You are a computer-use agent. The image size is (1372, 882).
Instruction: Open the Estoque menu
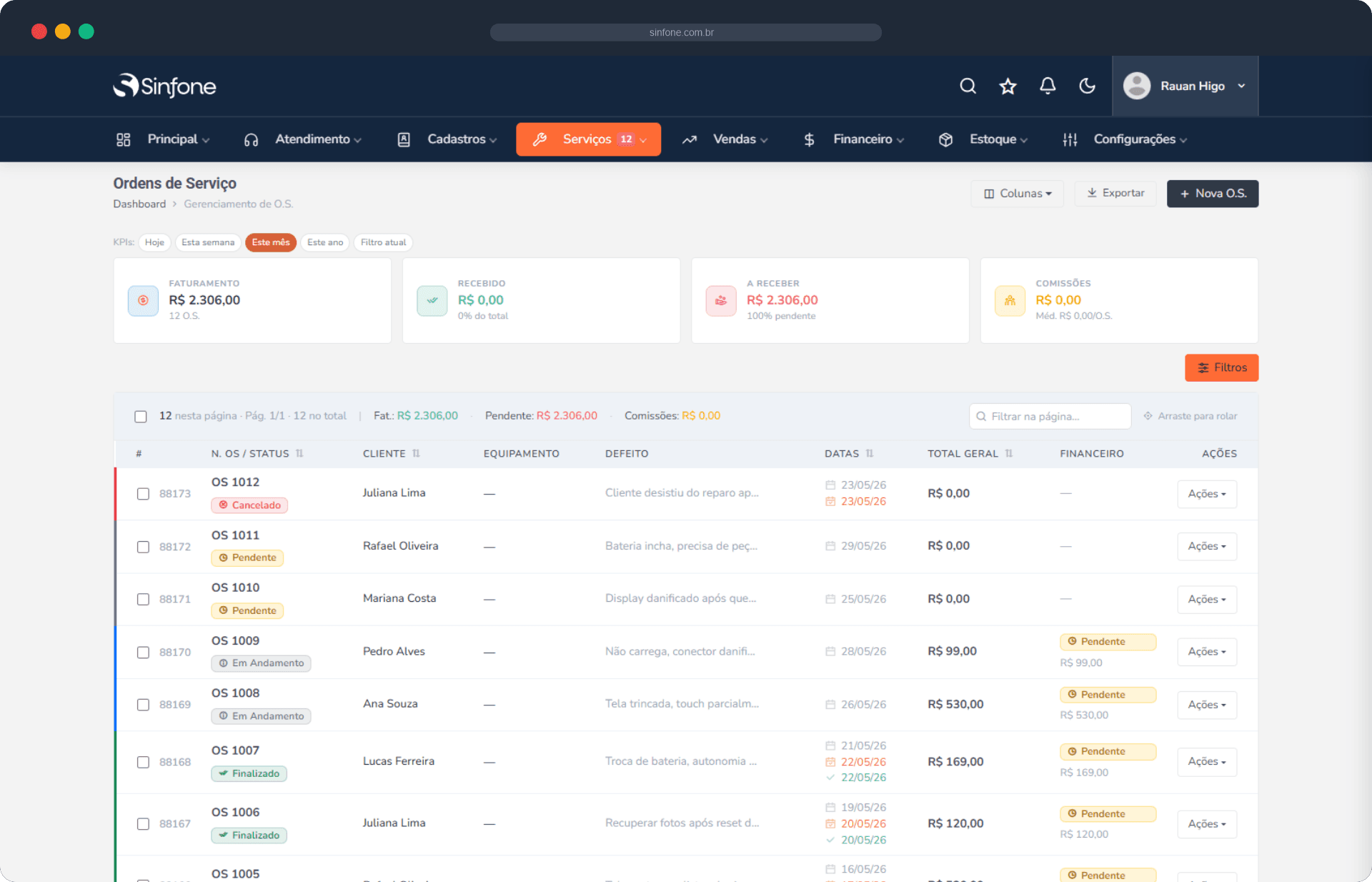coord(983,139)
